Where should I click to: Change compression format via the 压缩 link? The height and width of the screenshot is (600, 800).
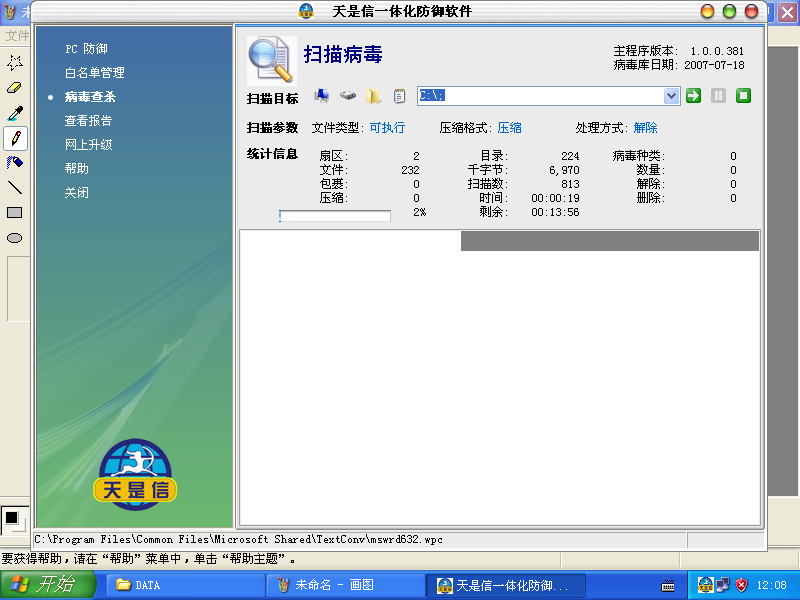tap(509, 128)
